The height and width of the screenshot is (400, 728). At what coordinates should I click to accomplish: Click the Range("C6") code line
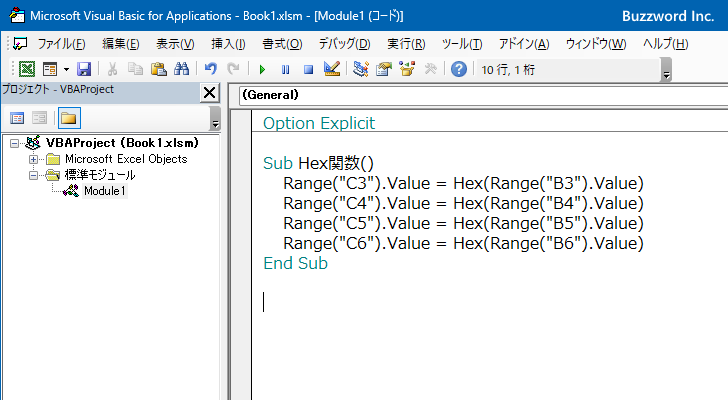click(463, 243)
